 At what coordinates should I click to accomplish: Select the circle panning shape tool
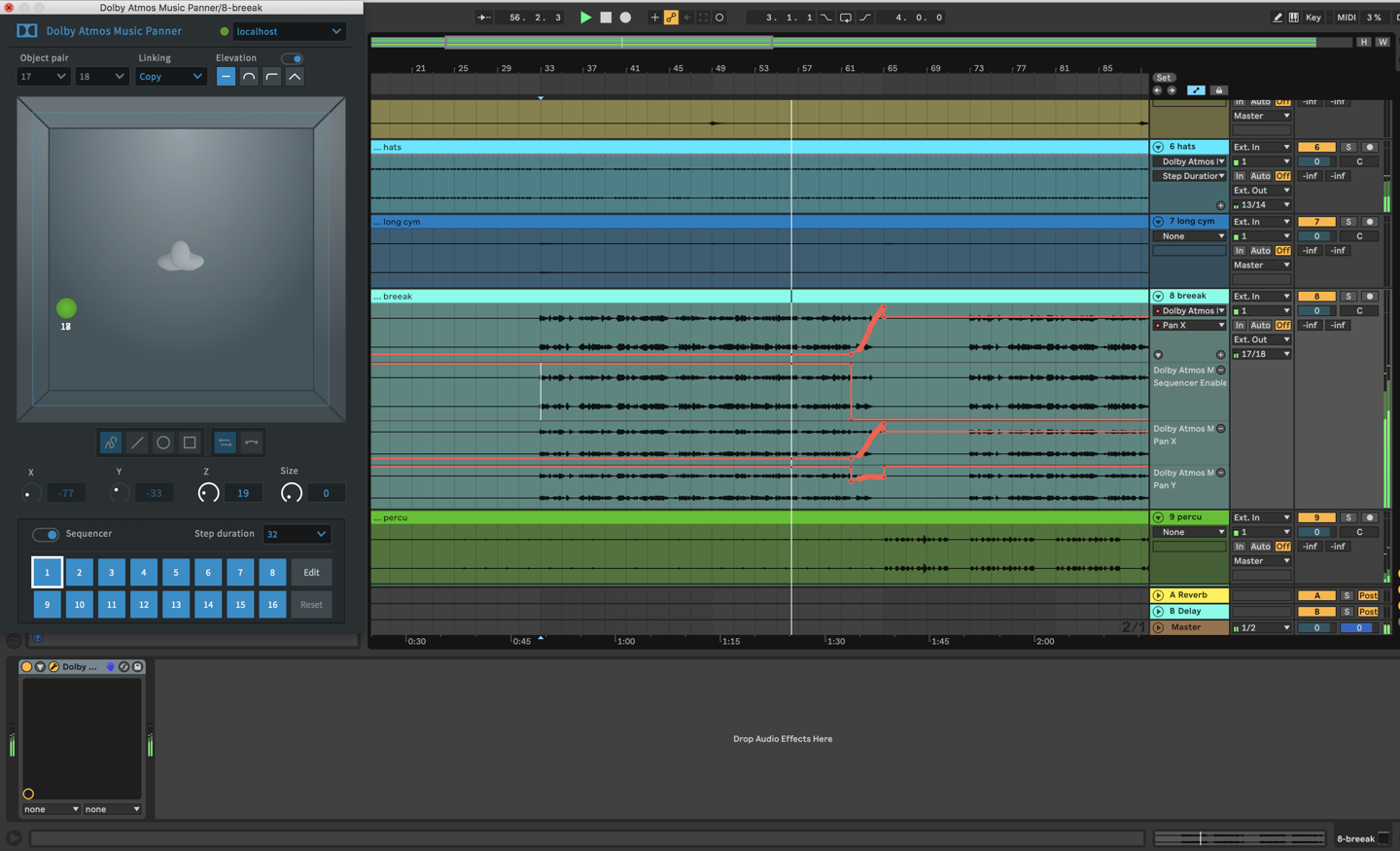(163, 443)
